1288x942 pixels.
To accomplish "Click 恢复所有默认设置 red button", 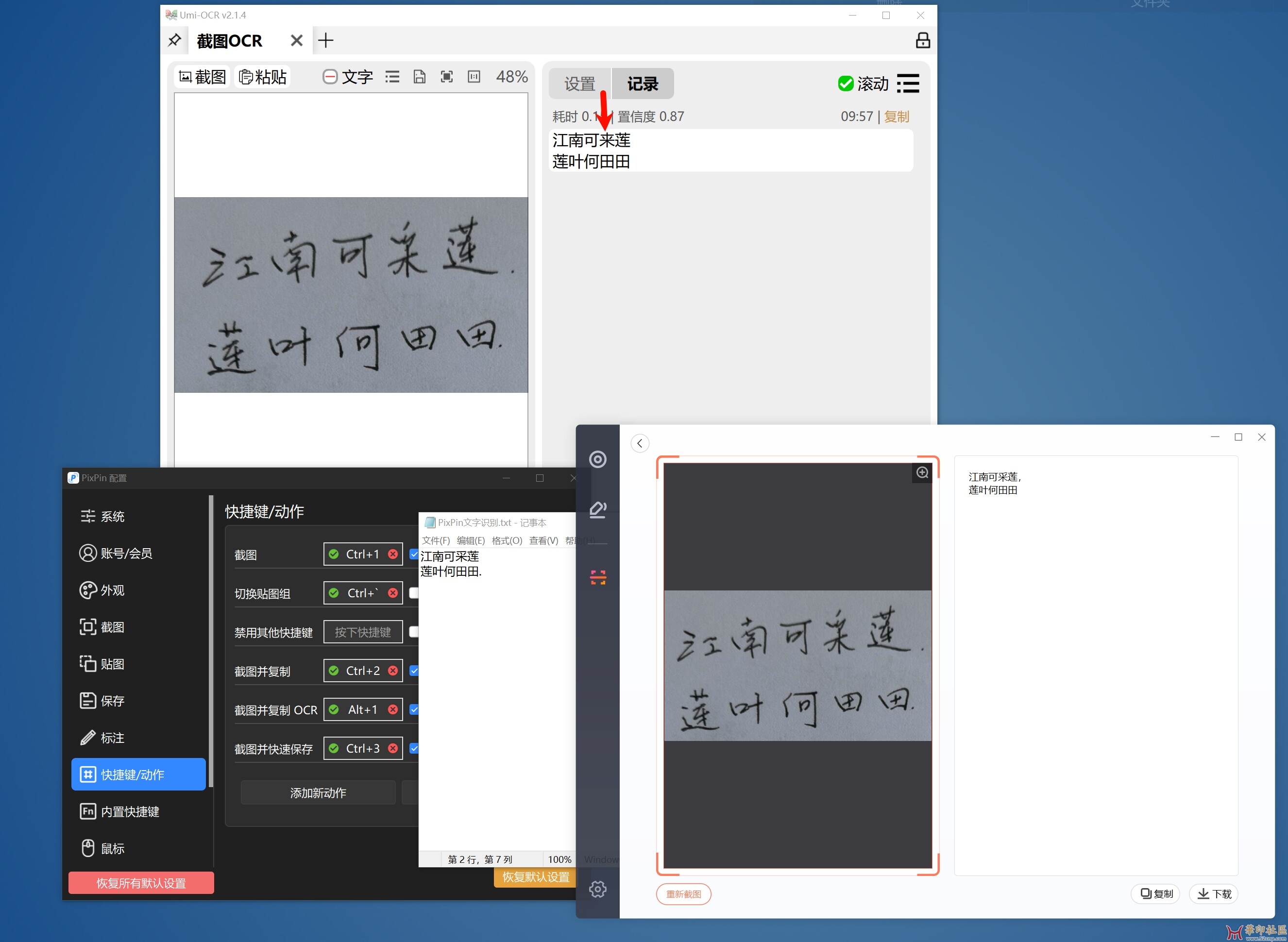I will 141,883.
